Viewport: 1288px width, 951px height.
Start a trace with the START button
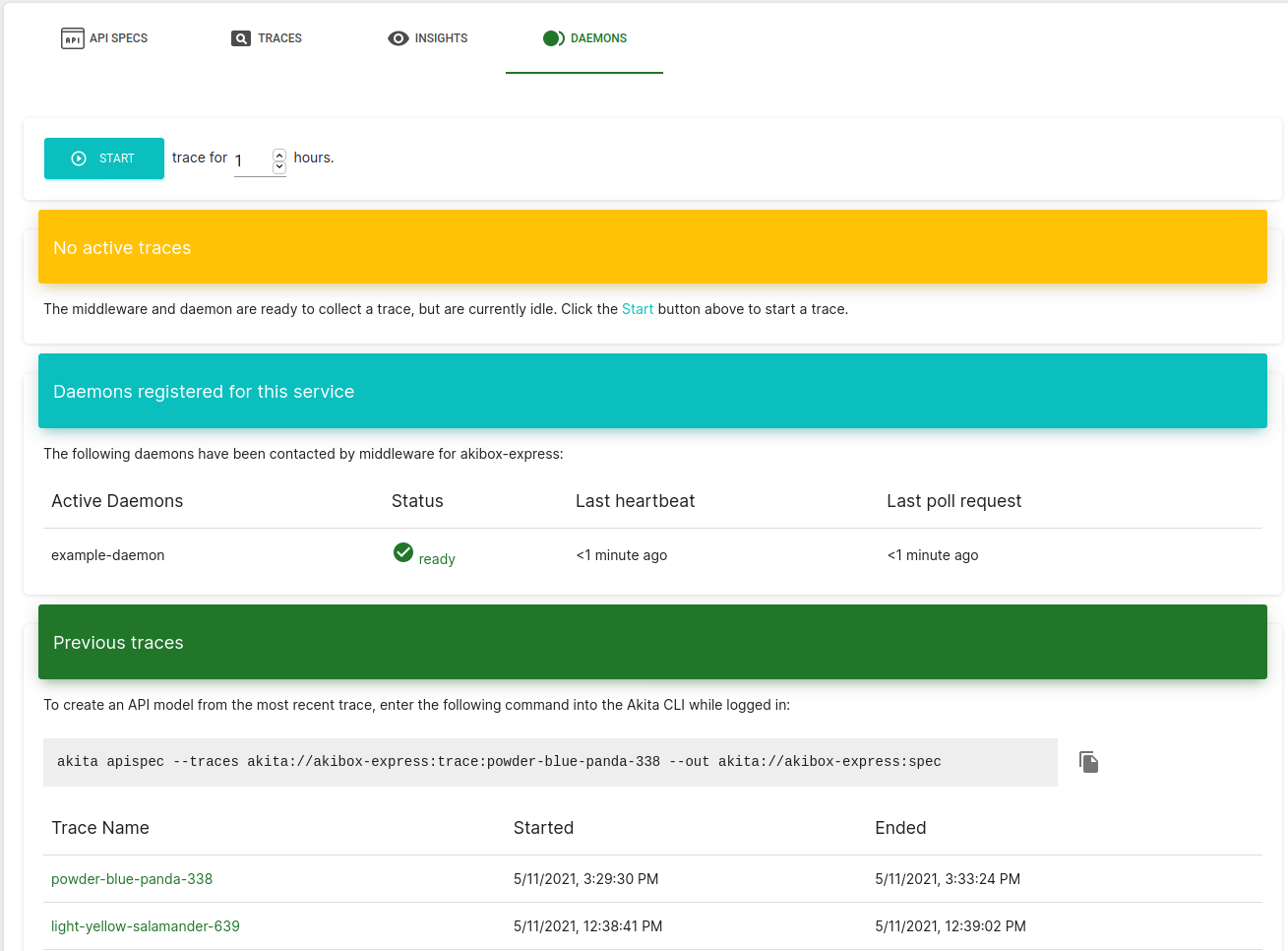point(104,158)
